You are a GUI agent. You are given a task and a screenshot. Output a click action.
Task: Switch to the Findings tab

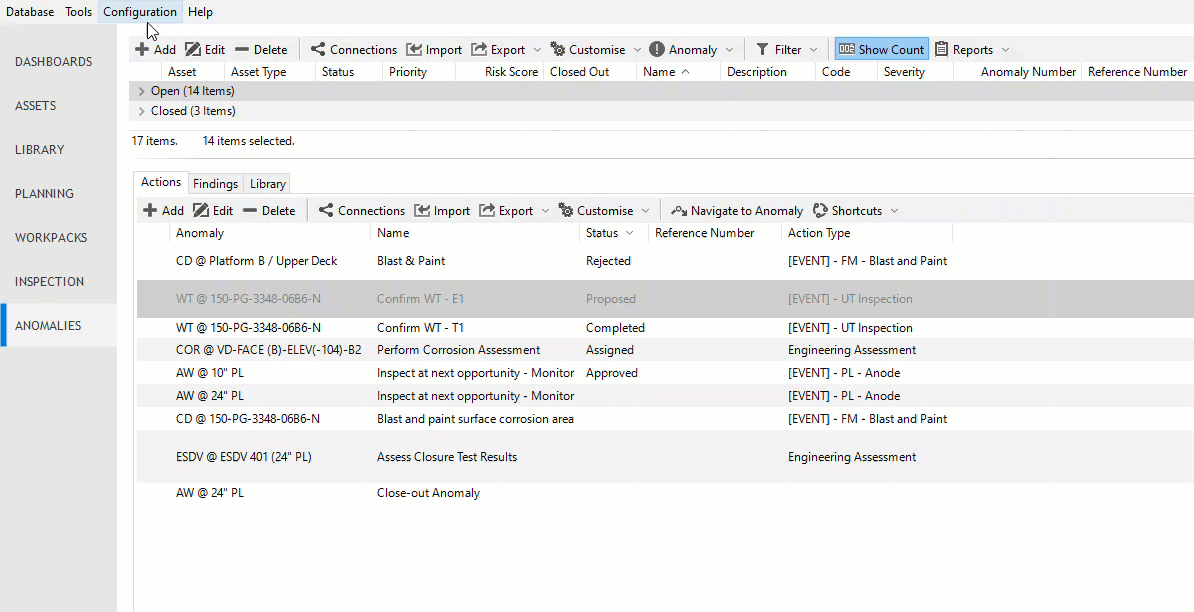click(x=215, y=183)
